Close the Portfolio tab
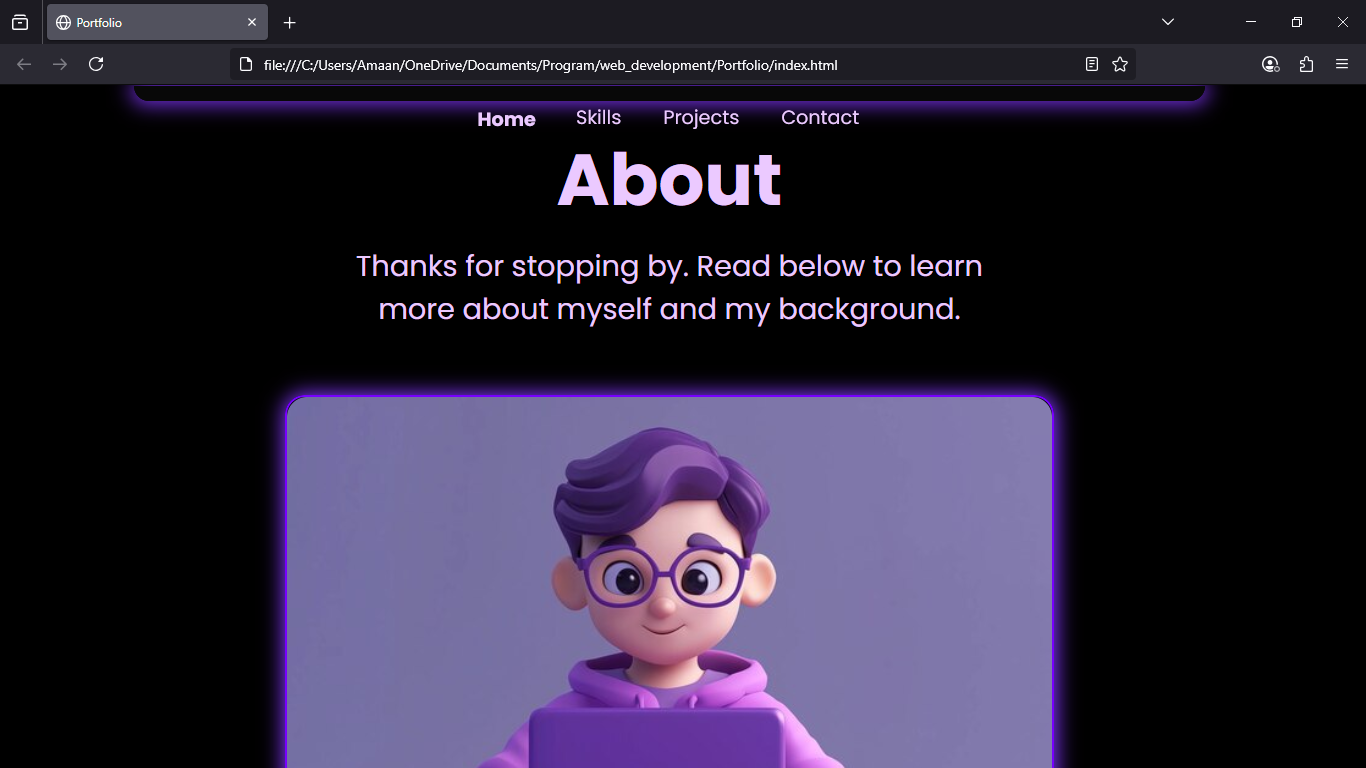The width and height of the screenshot is (1366, 768). point(252,22)
